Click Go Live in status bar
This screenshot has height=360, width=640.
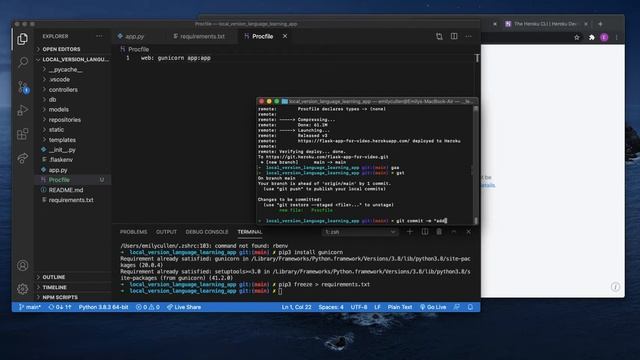(433, 307)
